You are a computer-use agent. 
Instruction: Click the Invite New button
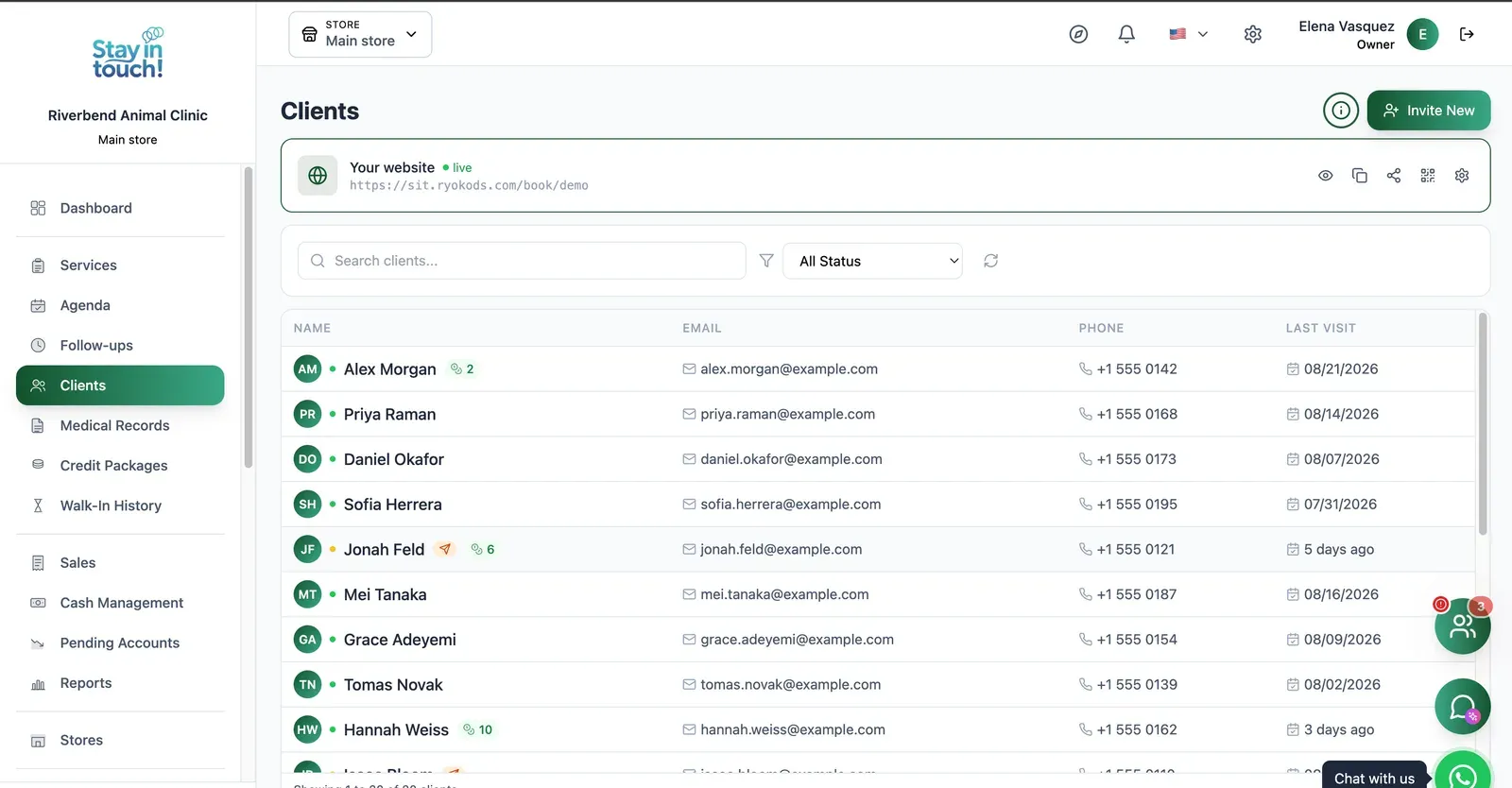pos(1428,111)
